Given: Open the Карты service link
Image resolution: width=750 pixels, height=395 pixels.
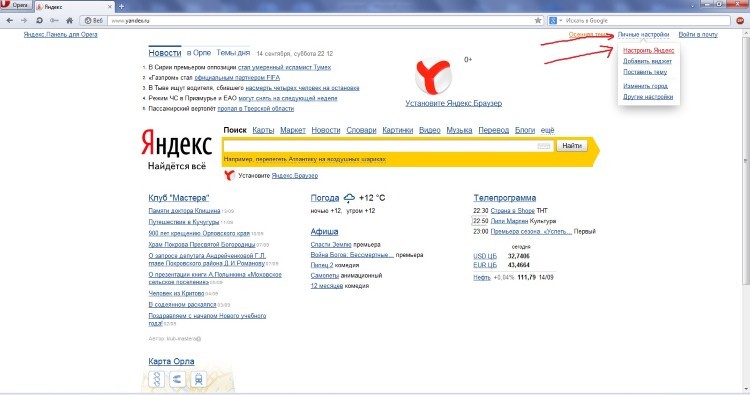Looking at the screenshot, I should [x=263, y=130].
